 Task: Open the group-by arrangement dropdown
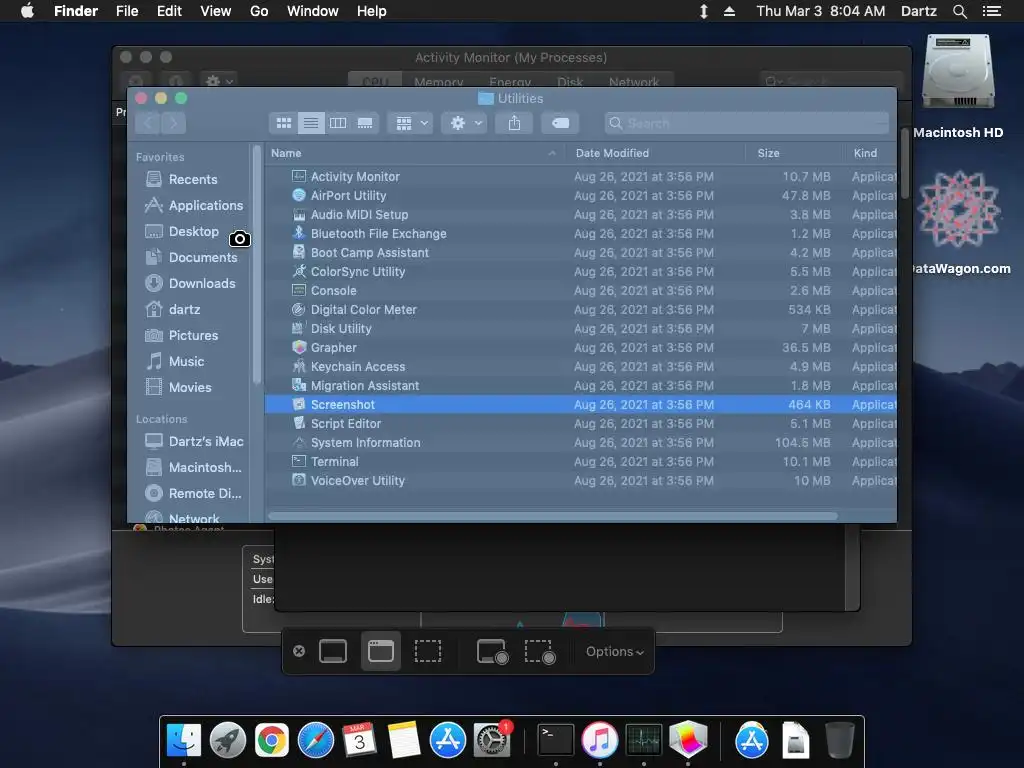(411, 123)
